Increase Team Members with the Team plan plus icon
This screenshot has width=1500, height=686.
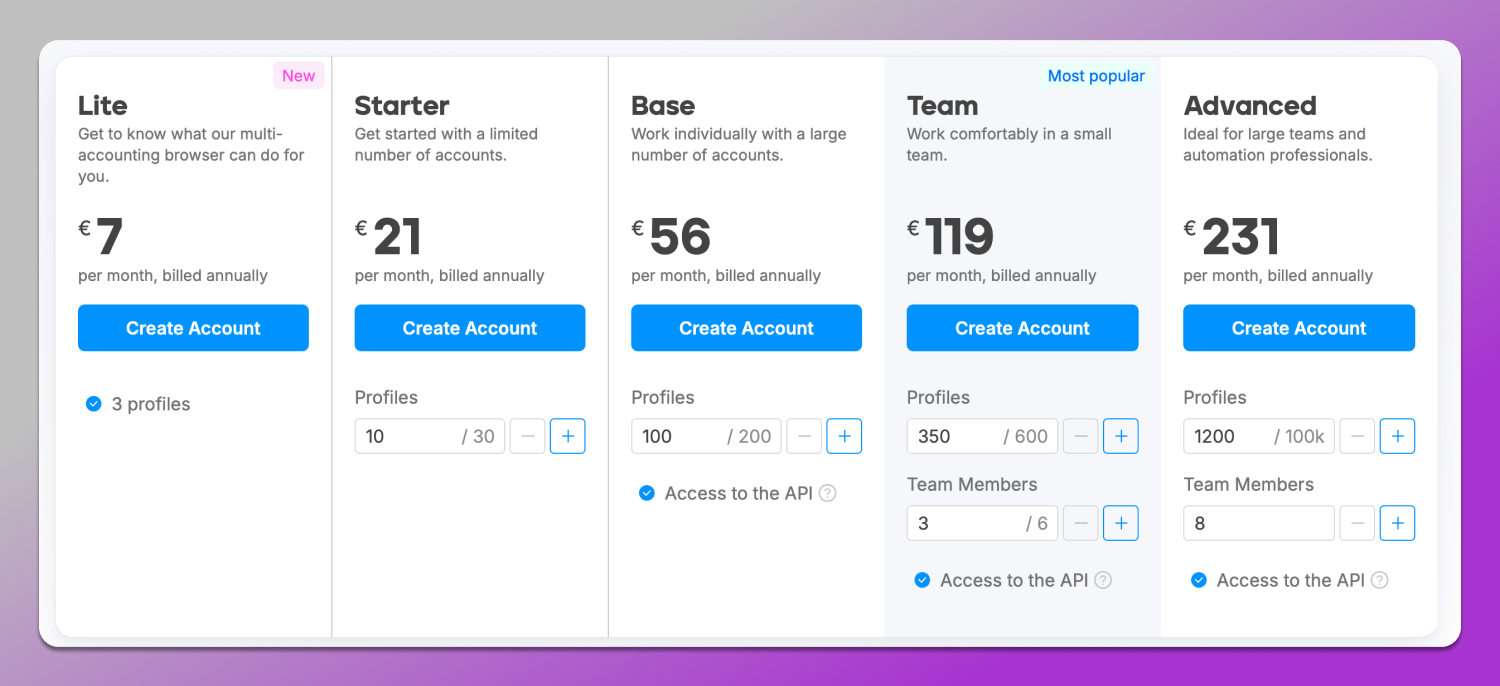[x=1121, y=523]
